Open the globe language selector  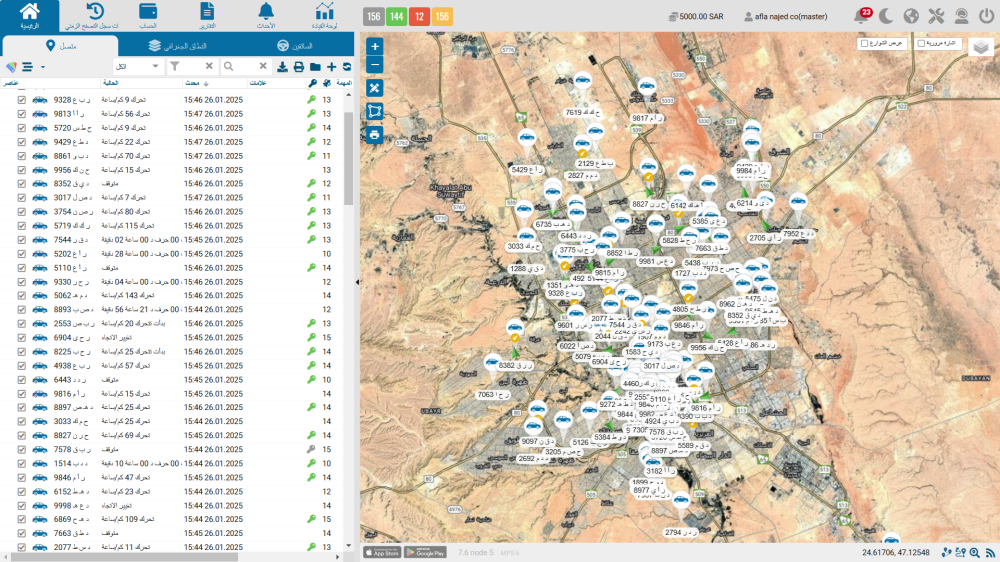click(x=911, y=16)
